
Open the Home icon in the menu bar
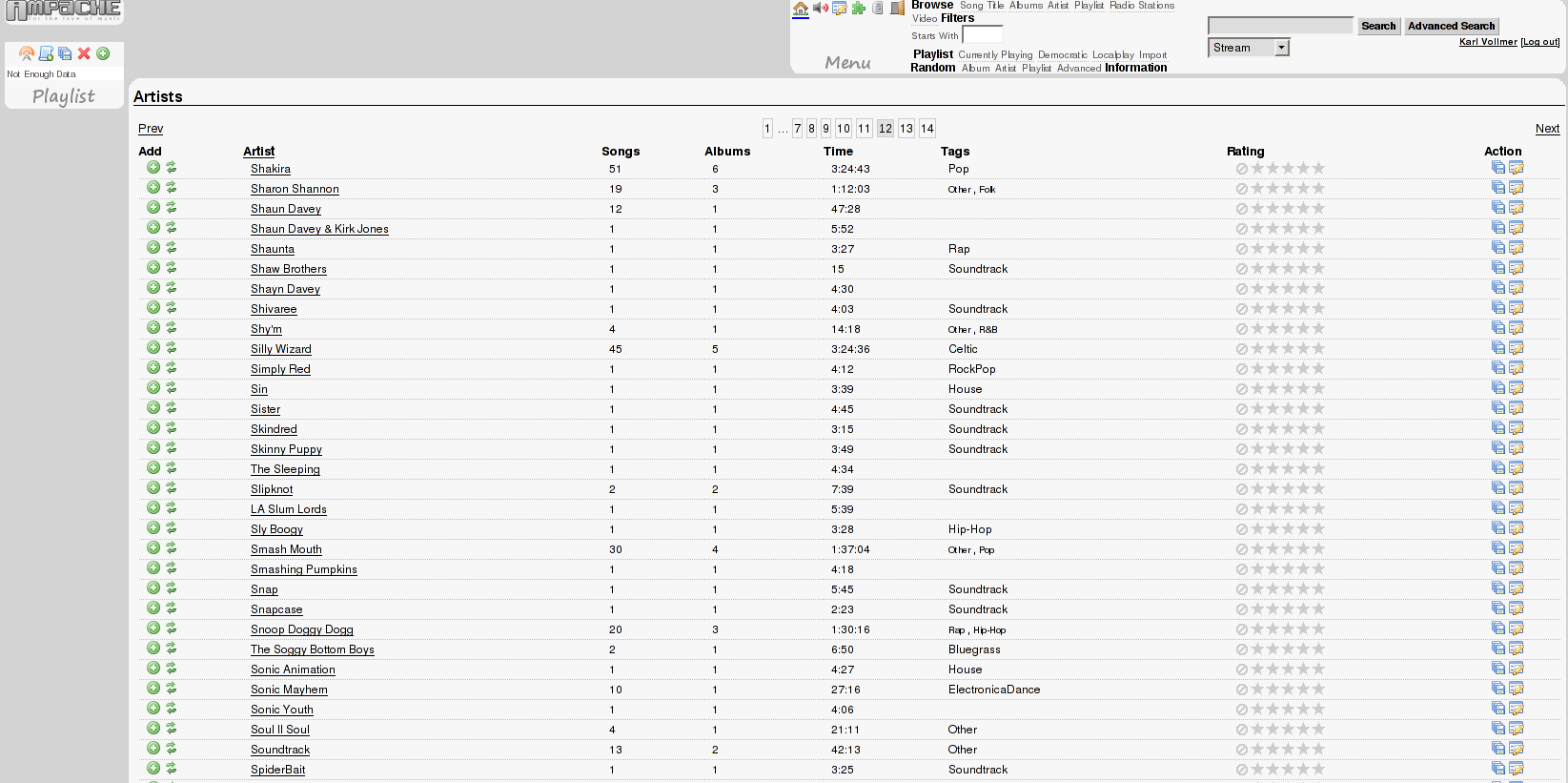click(801, 9)
